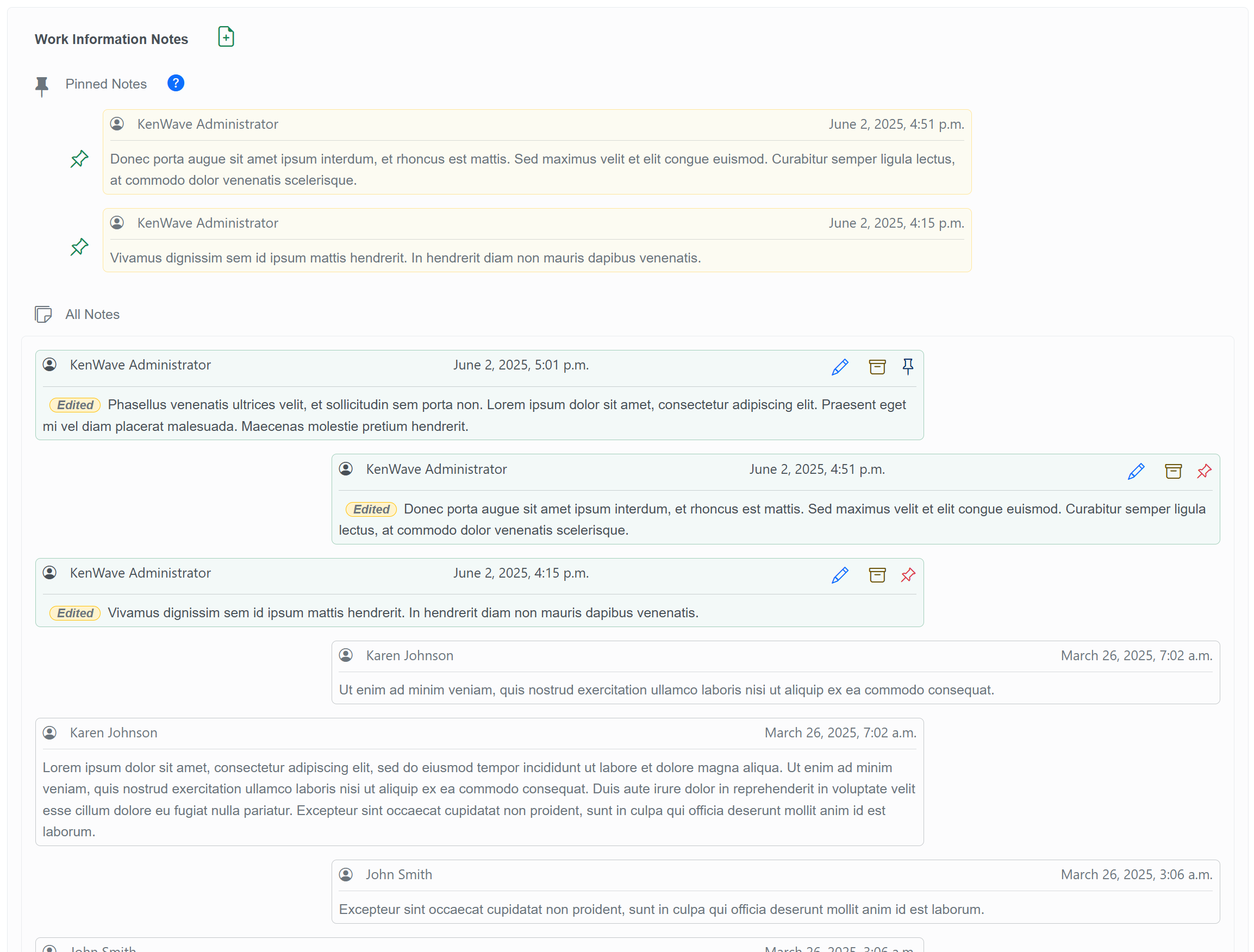Viewport: 1254px width, 952px height.
Task: Click the Karen Johnson Lorem ipsum note
Action: pos(479,799)
